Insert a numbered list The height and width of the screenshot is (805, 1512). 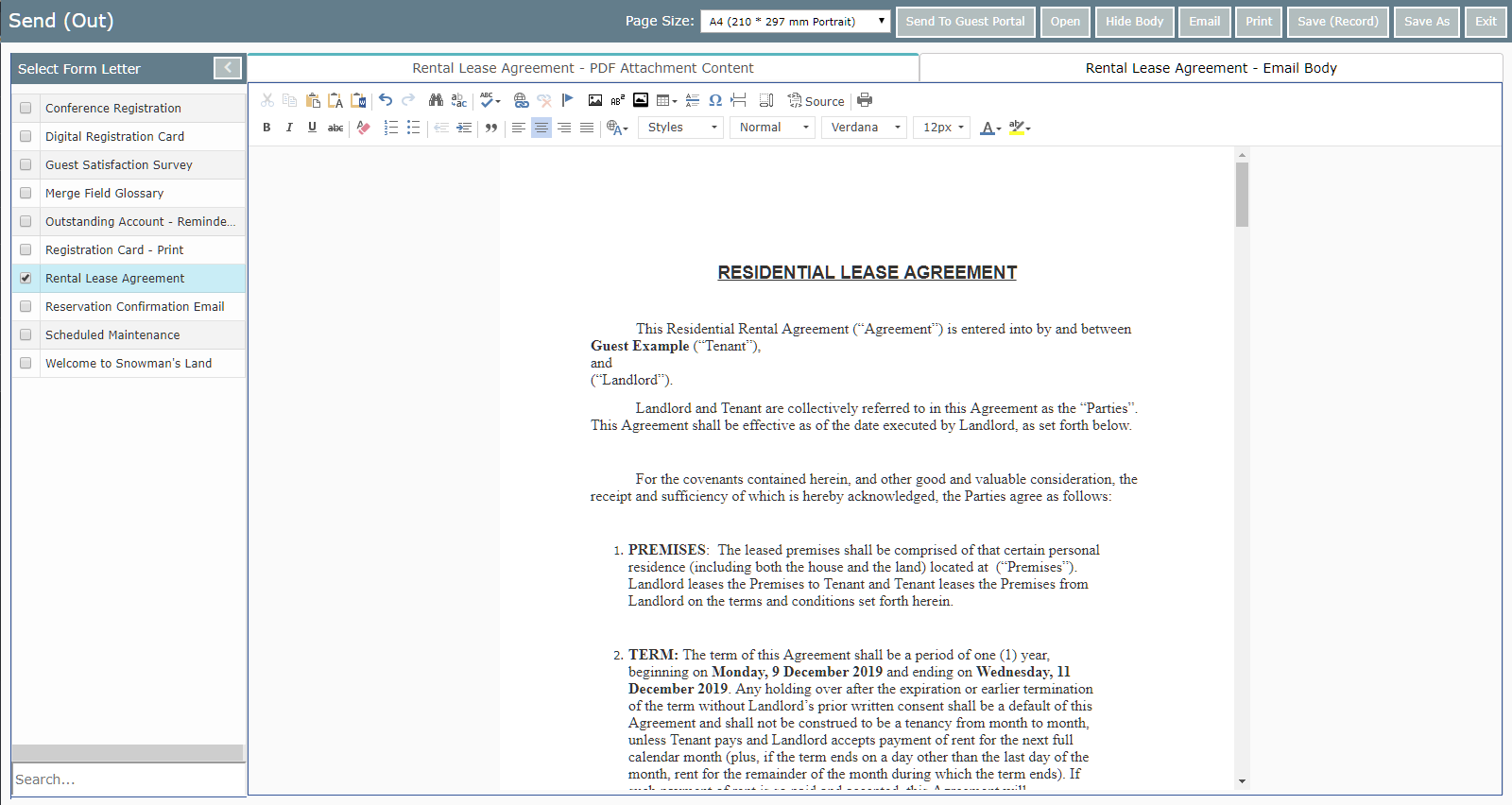coord(390,128)
